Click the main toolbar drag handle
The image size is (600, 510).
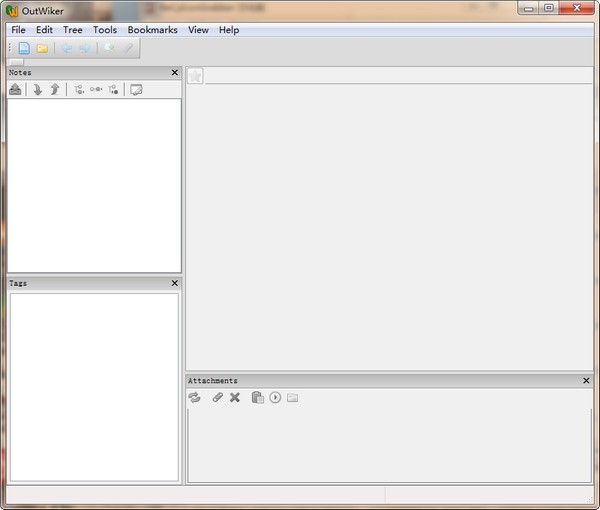point(10,48)
